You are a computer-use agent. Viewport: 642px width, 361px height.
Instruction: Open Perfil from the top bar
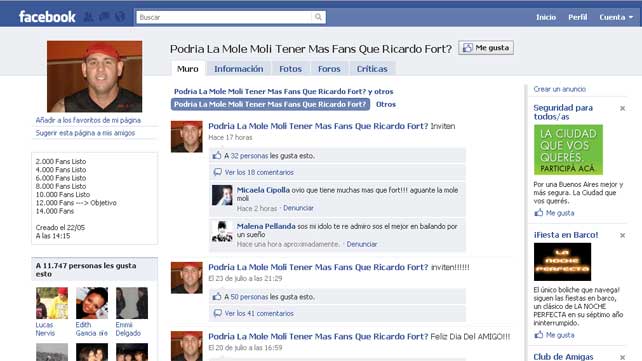click(577, 17)
